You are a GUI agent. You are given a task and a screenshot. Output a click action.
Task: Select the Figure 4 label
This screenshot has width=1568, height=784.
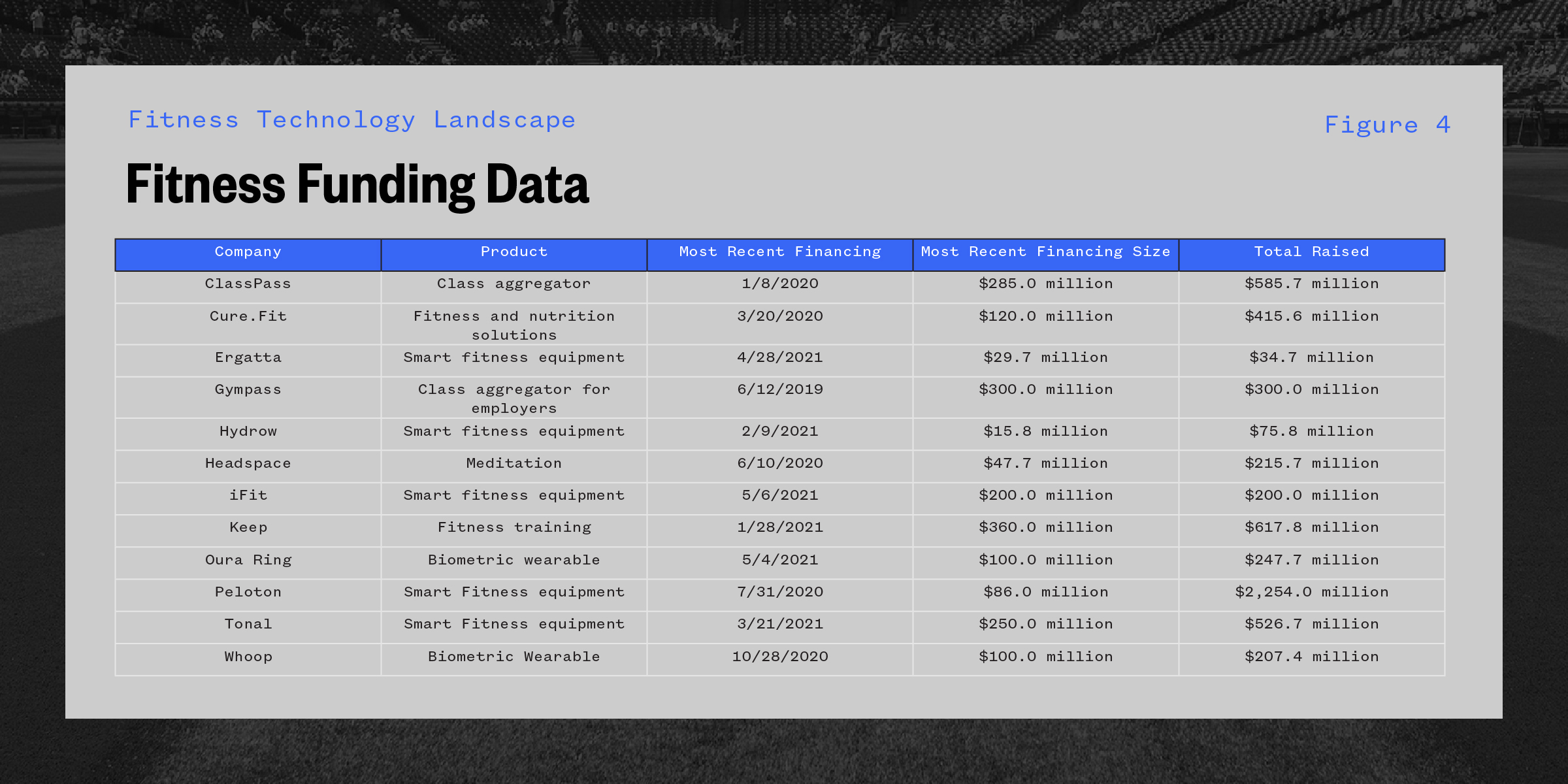[x=1387, y=125]
